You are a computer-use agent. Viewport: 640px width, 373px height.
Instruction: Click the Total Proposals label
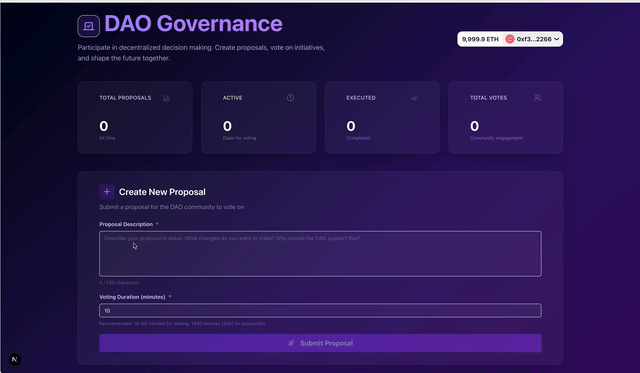tap(125, 98)
